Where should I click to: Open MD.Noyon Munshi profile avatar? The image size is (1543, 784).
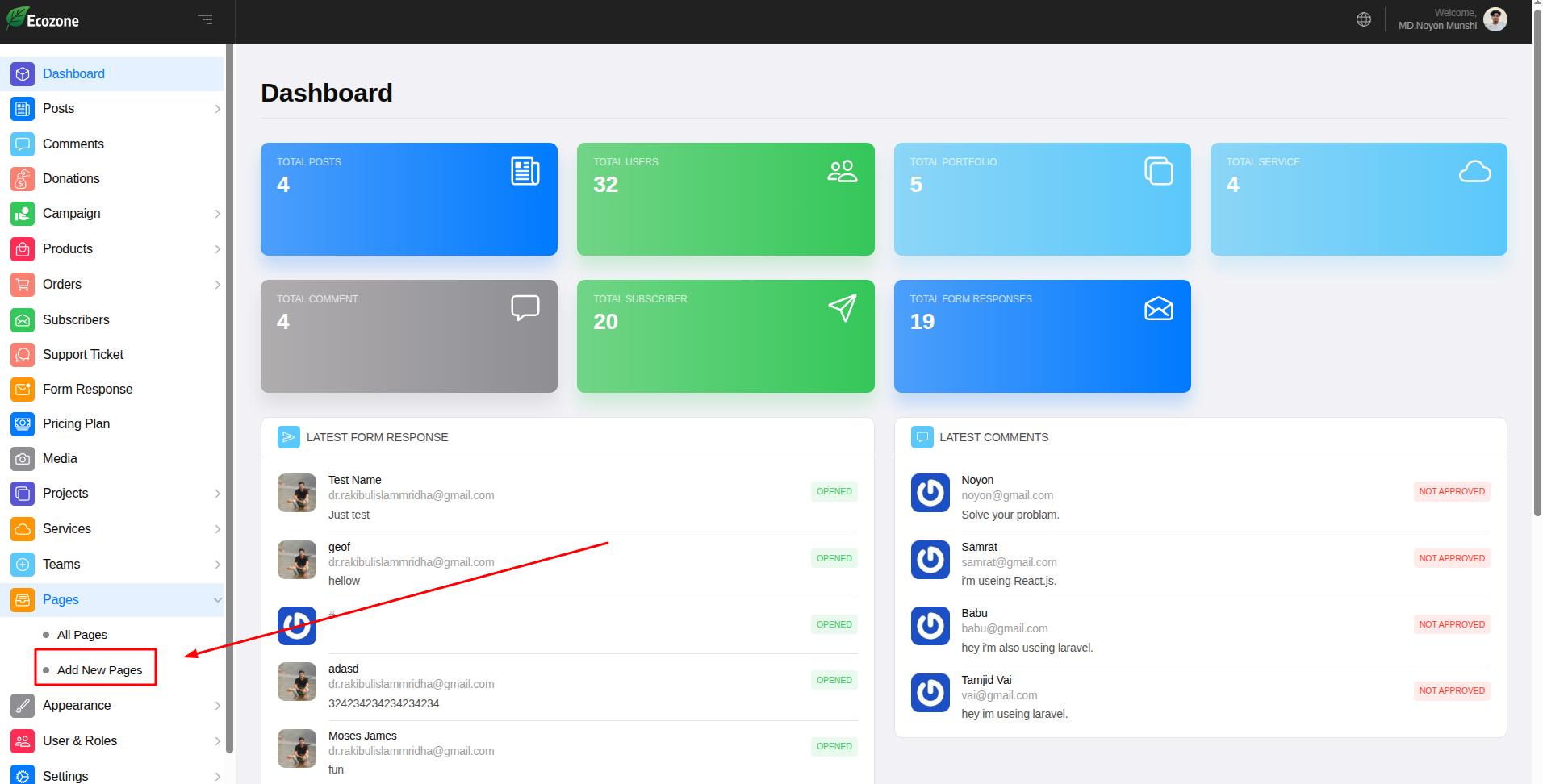click(1495, 19)
